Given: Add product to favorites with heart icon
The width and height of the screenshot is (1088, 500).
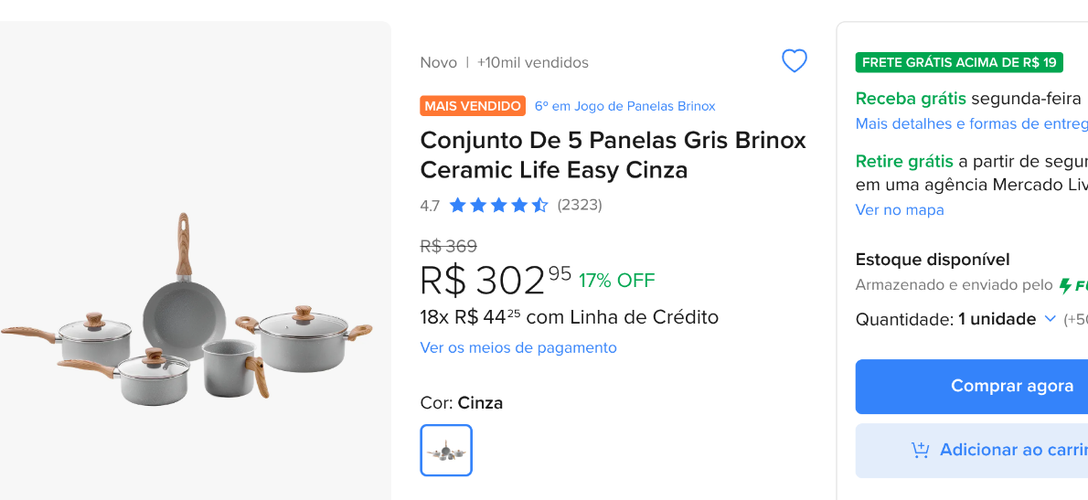Looking at the screenshot, I should [x=794, y=61].
